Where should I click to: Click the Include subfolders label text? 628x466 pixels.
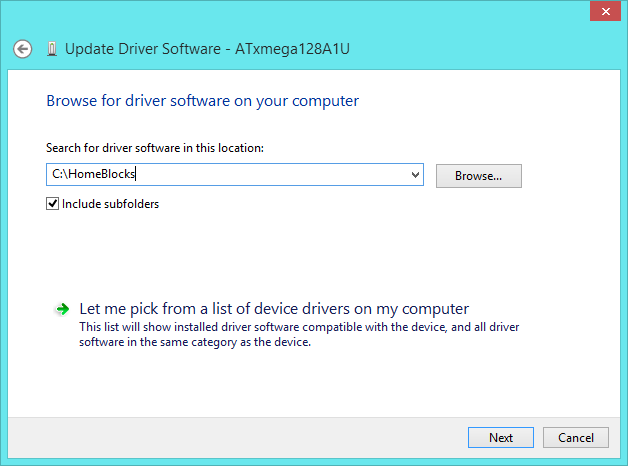pyautogui.click(x=110, y=204)
